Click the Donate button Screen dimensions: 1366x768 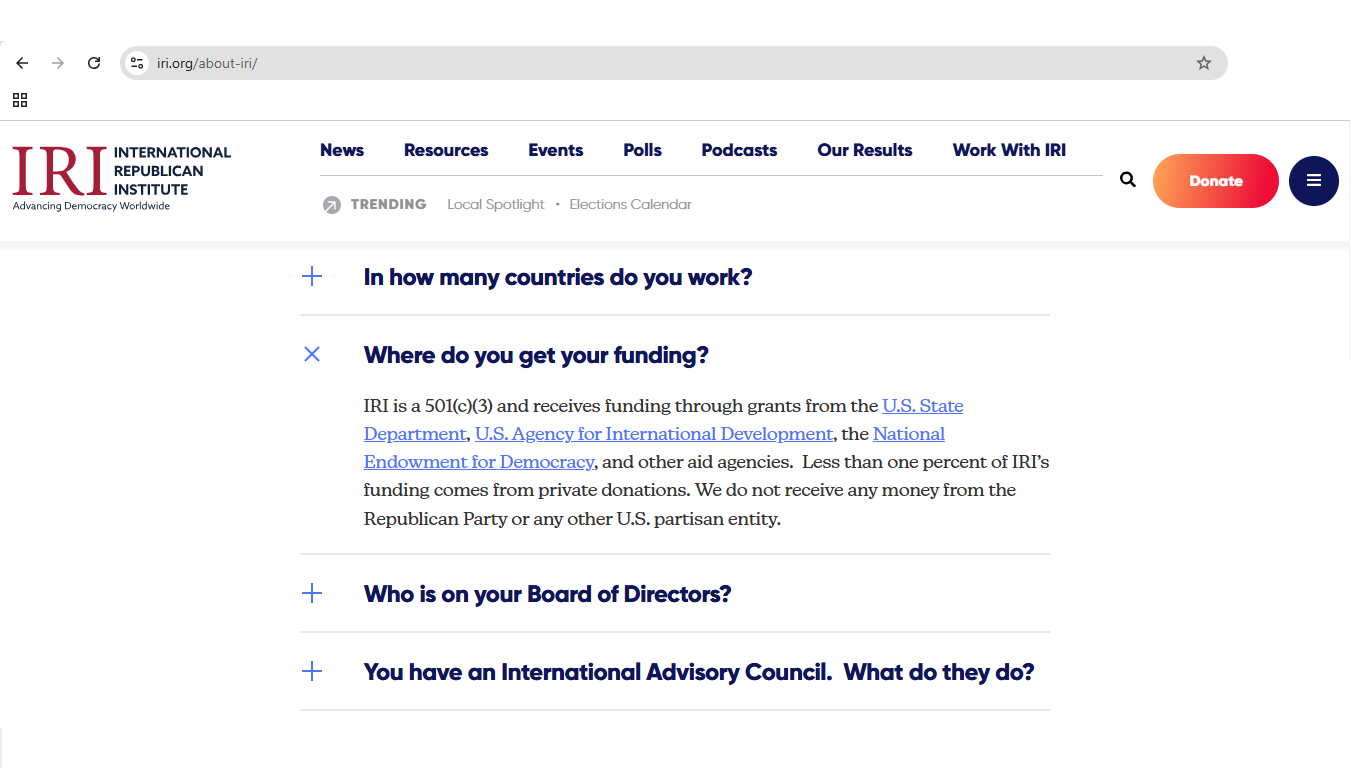tap(1215, 181)
